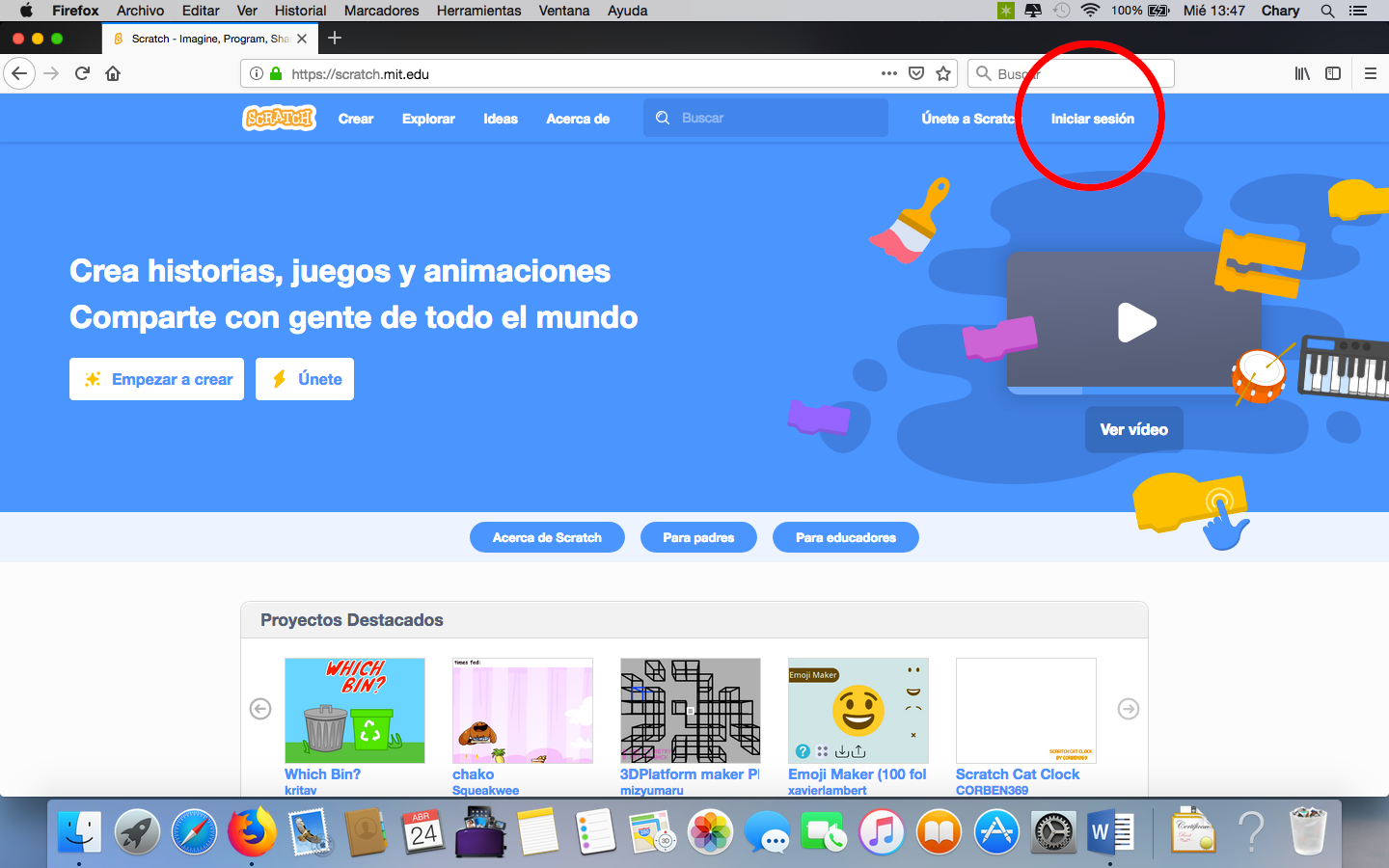Viewport: 1389px width, 868px height.
Task: Open Trash in the dock
Action: tap(1308, 831)
